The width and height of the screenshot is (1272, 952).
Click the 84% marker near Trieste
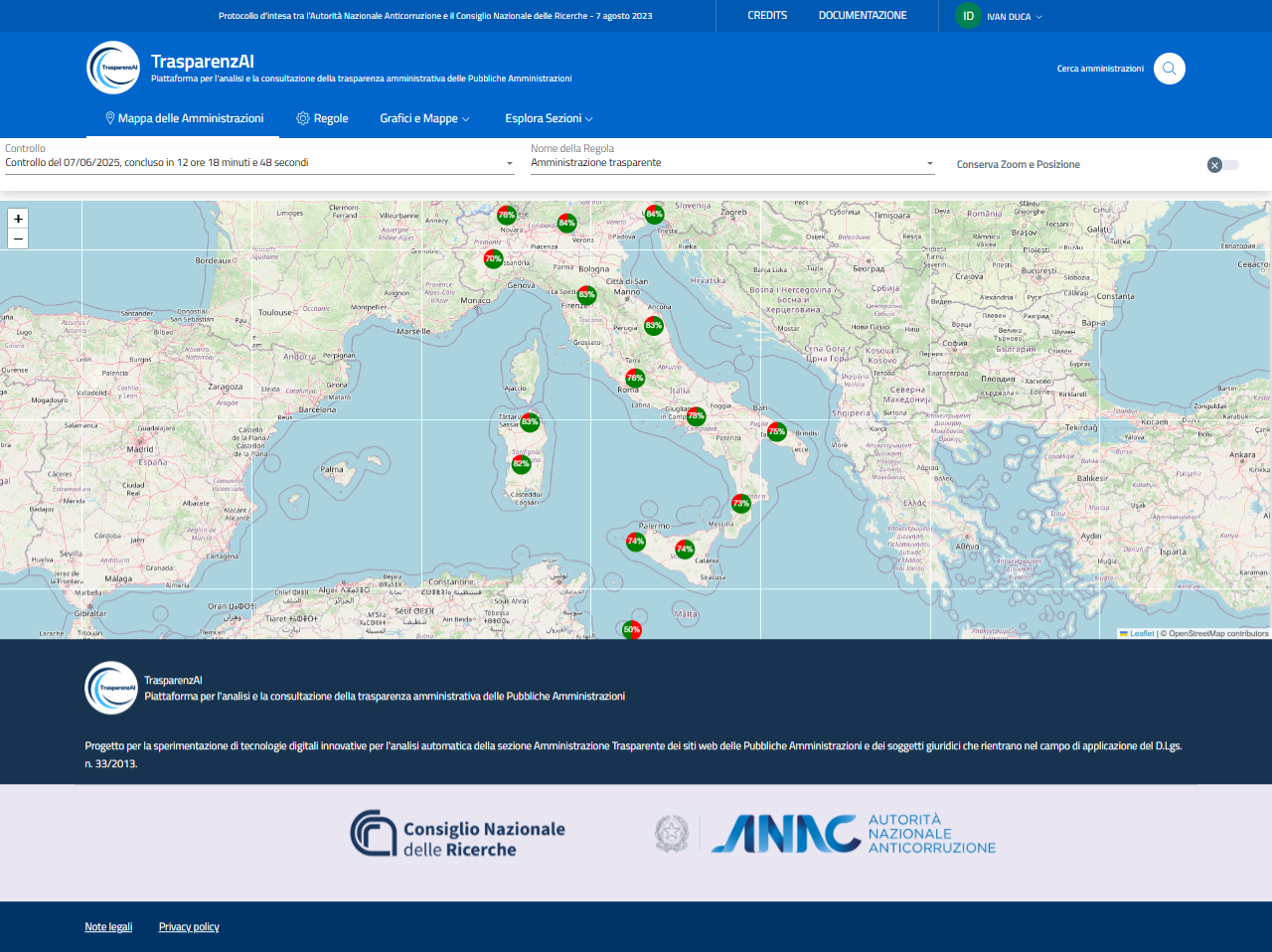tap(654, 214)
